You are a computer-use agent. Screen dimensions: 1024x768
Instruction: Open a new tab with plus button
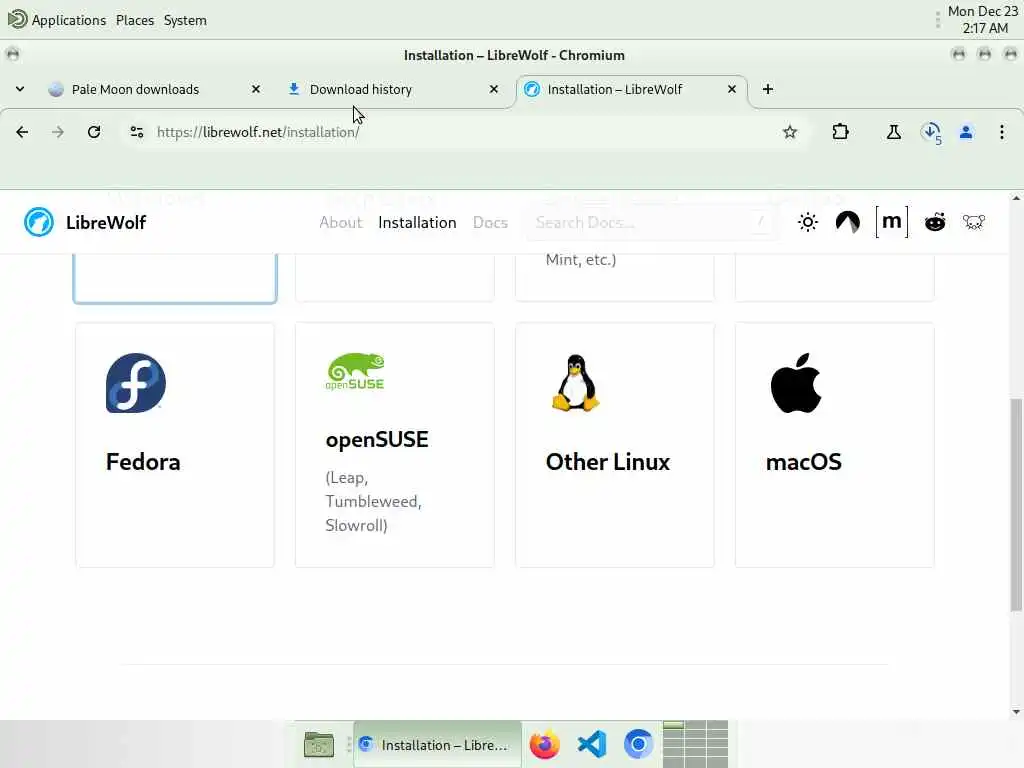tap(767, 89)
